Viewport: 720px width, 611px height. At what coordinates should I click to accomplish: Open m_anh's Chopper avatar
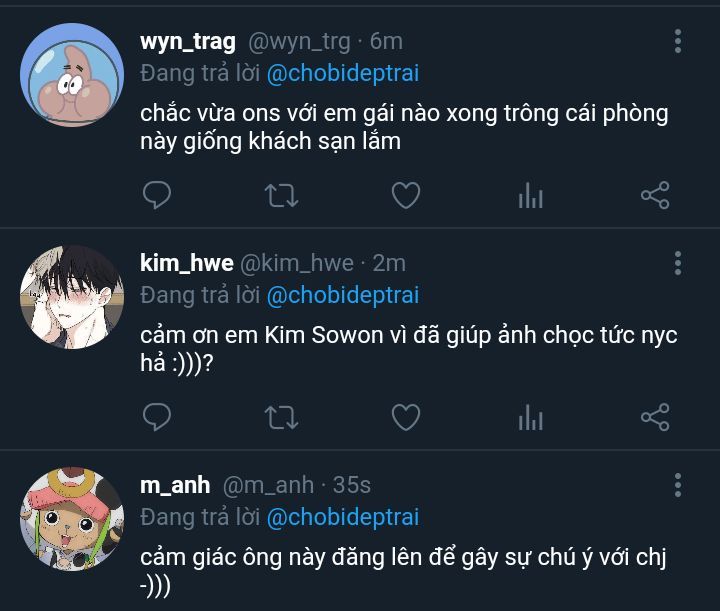tap(72, 519)
